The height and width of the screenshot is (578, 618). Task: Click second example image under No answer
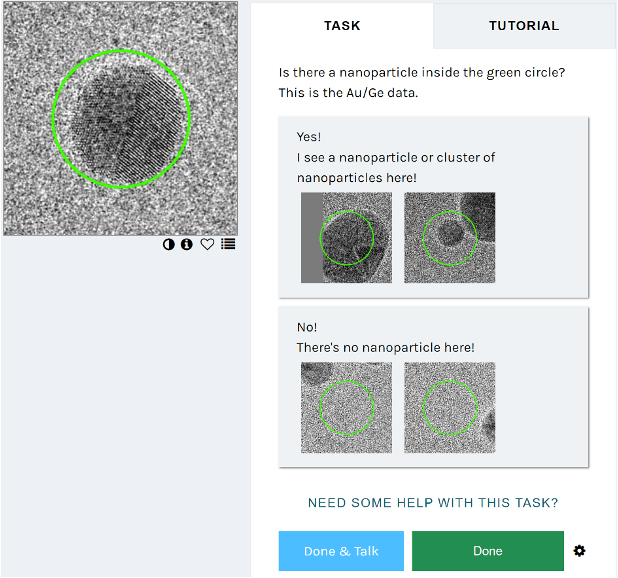point(449,407)
